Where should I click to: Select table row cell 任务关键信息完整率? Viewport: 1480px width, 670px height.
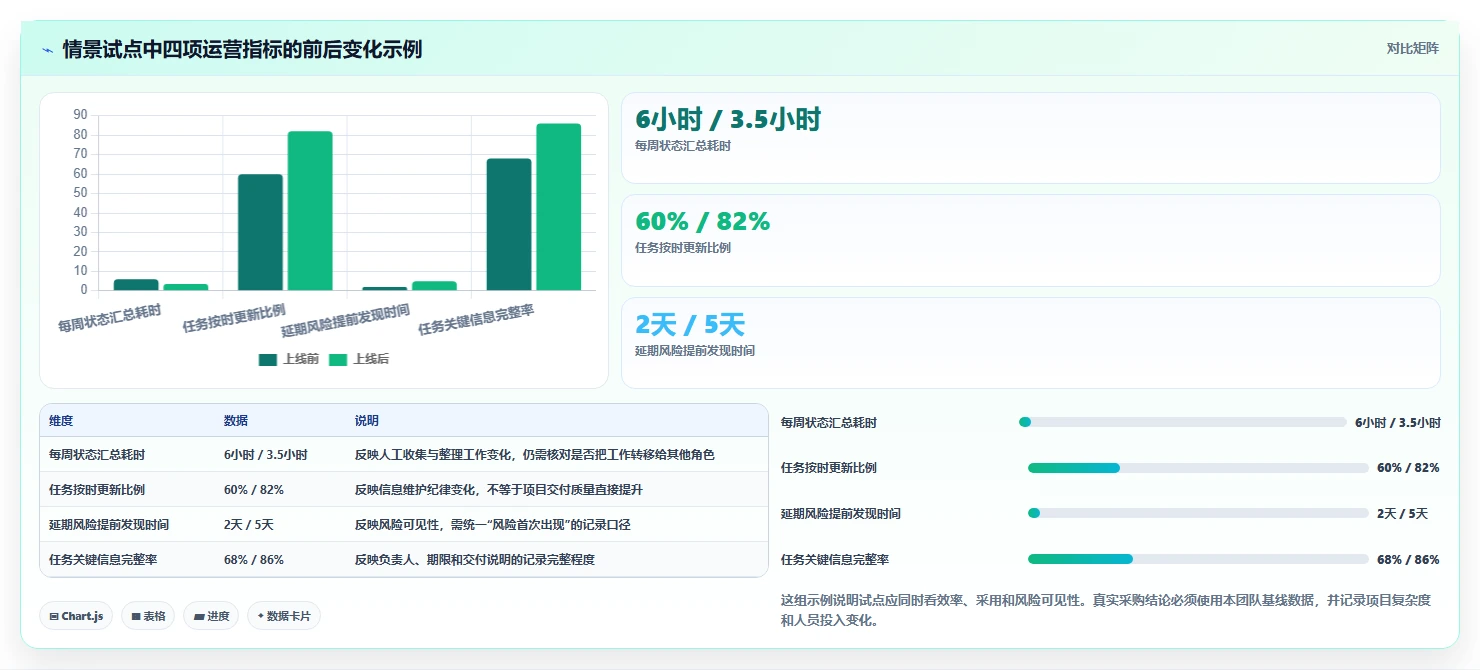tap(103, 560)
